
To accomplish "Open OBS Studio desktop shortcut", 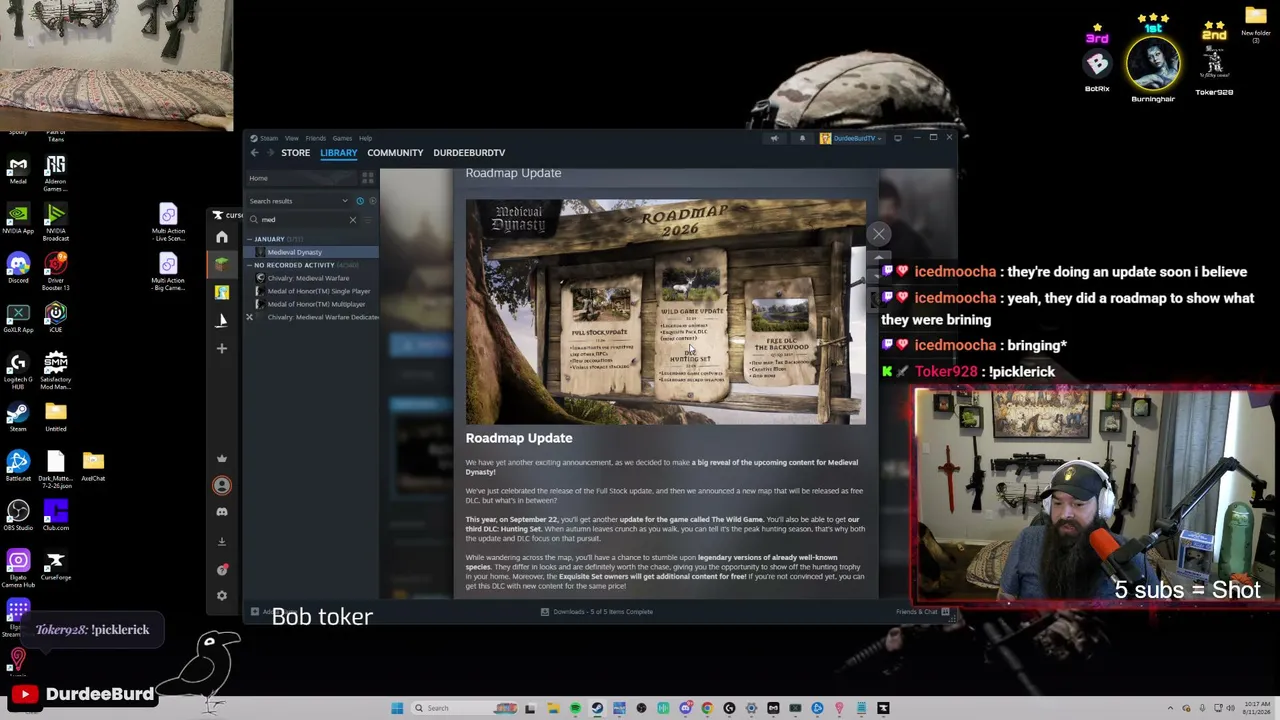I will coord(18,515).
